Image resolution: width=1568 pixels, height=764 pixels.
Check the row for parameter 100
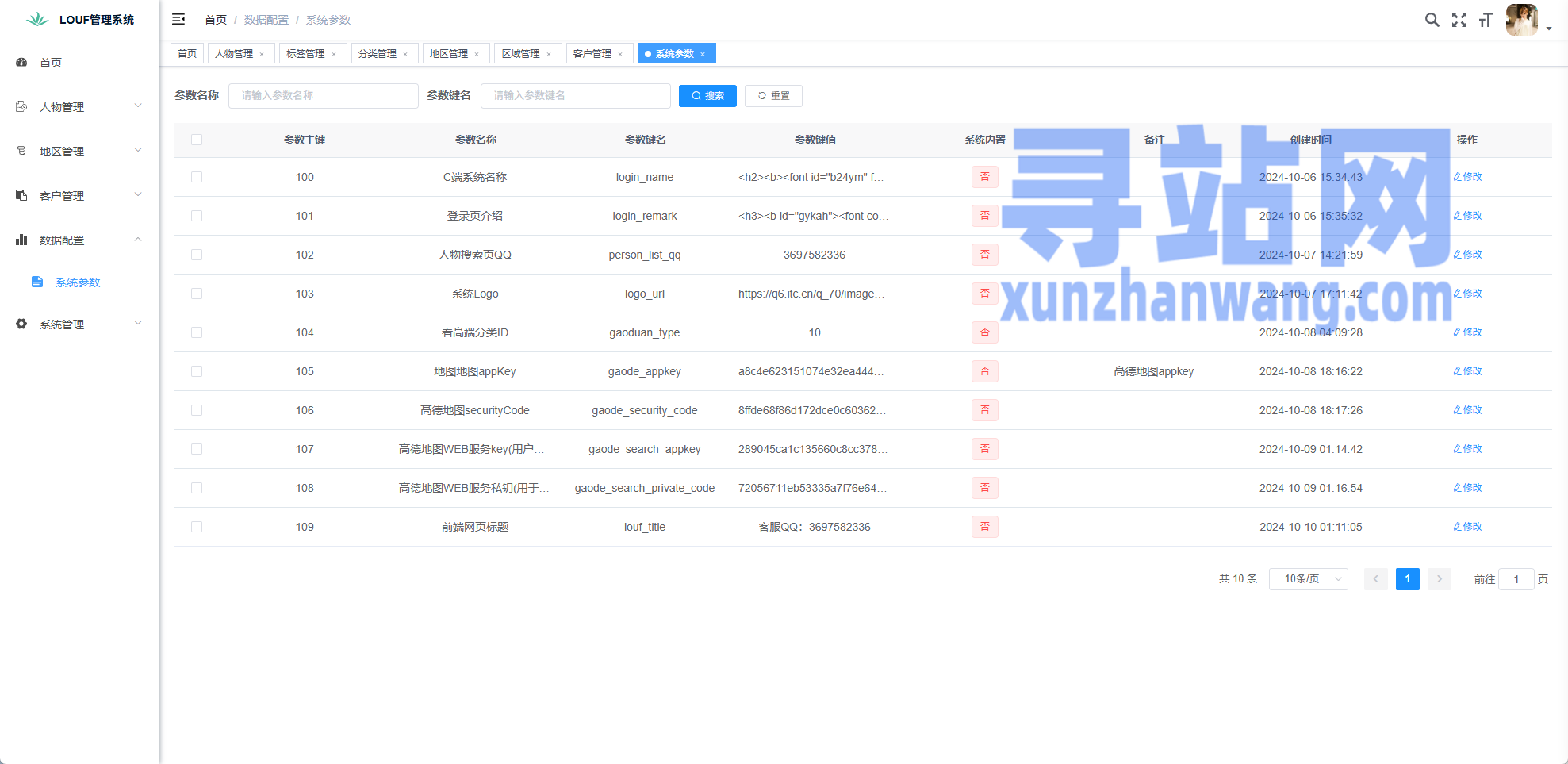coord(197,177)
